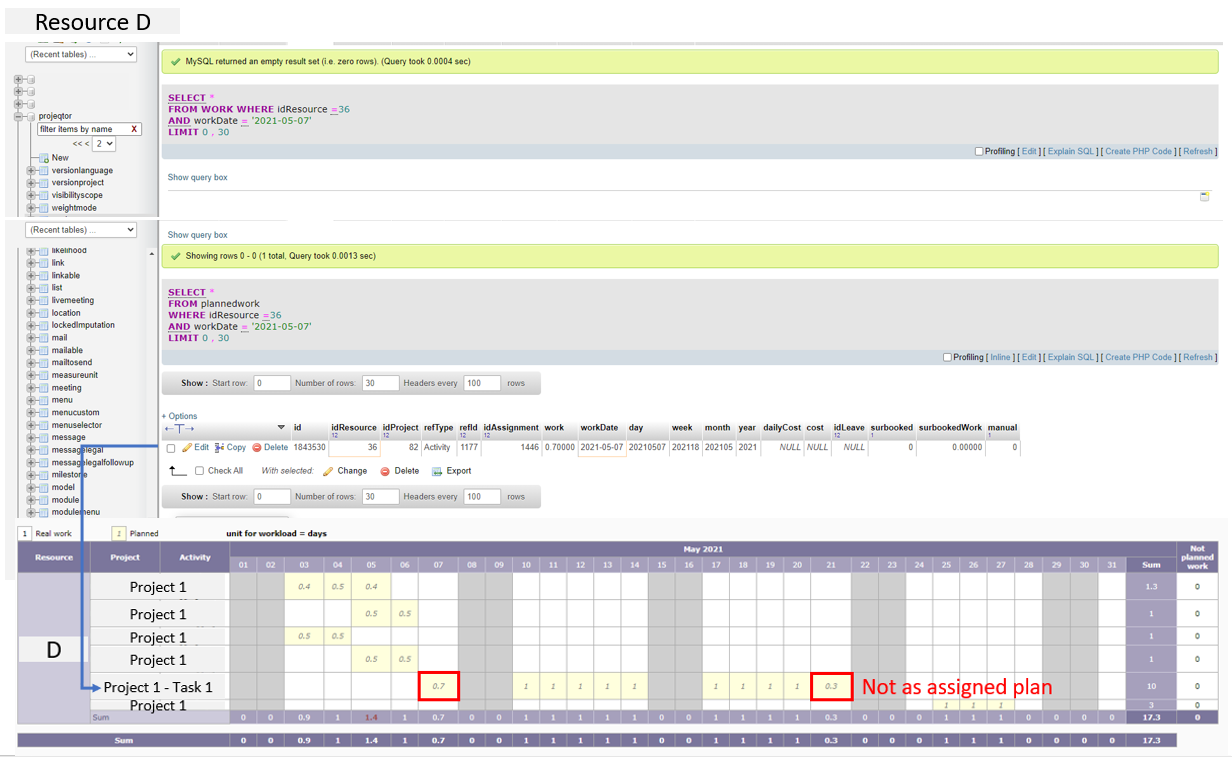Clear the table filter with the red X
The height and width of the screenshot is (757, 1232).
click(x=134, y=129)
